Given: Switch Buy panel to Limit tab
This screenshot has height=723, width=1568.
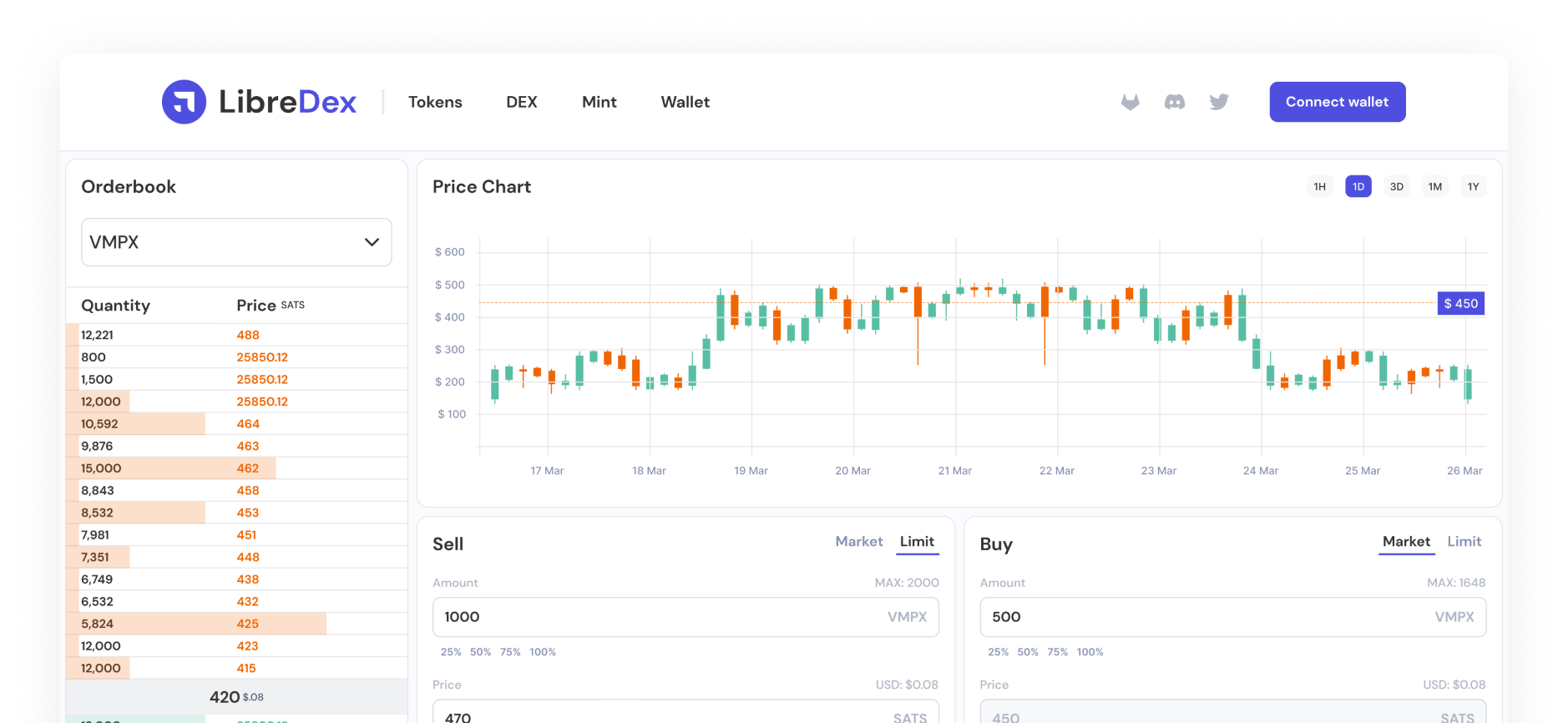Looking at the screenshot, I should coord(1464,542).
